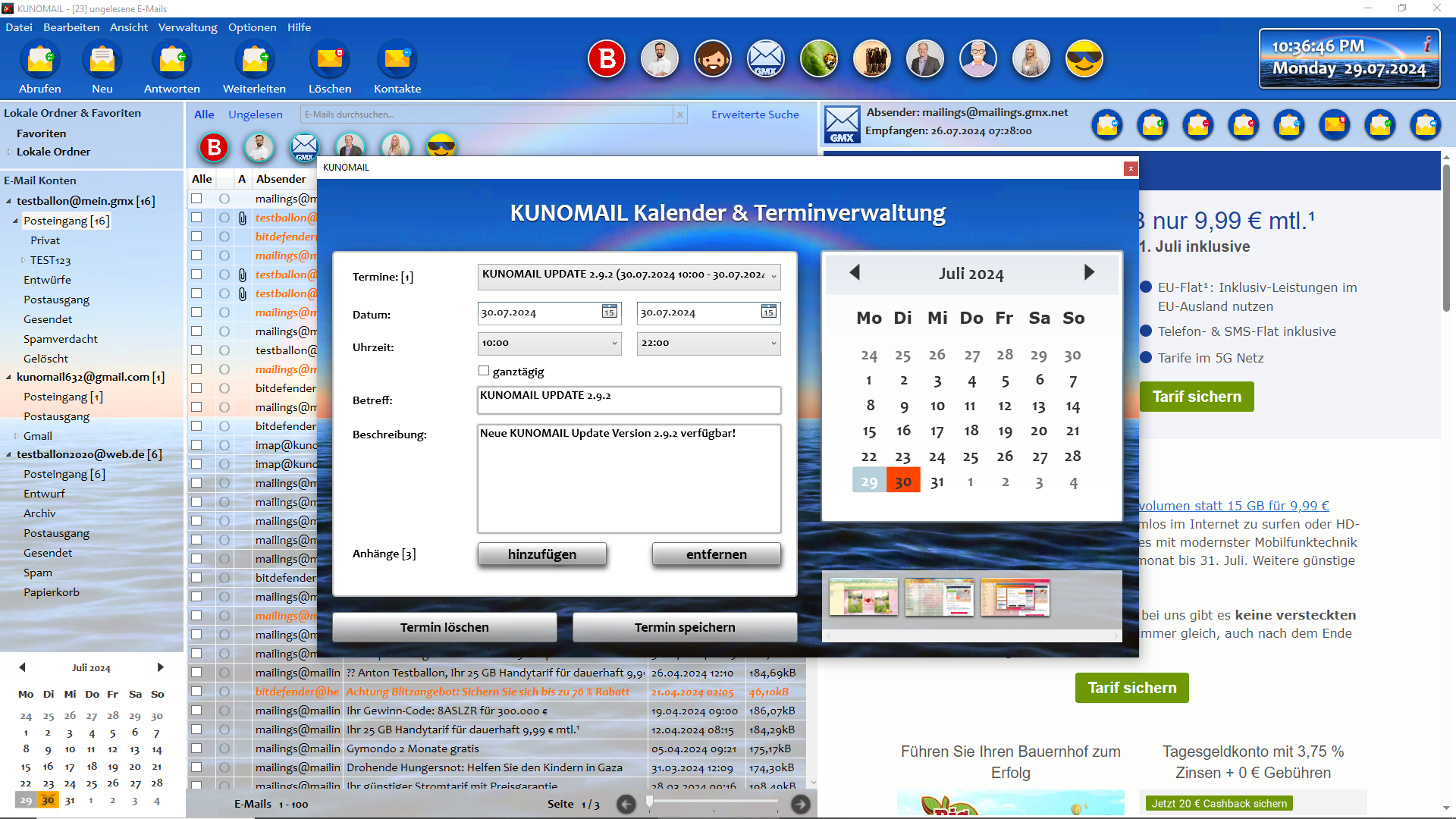Select the GMX envelope avatar in top toolbar
Viewport: 1456px width, 819px height.
766,59
